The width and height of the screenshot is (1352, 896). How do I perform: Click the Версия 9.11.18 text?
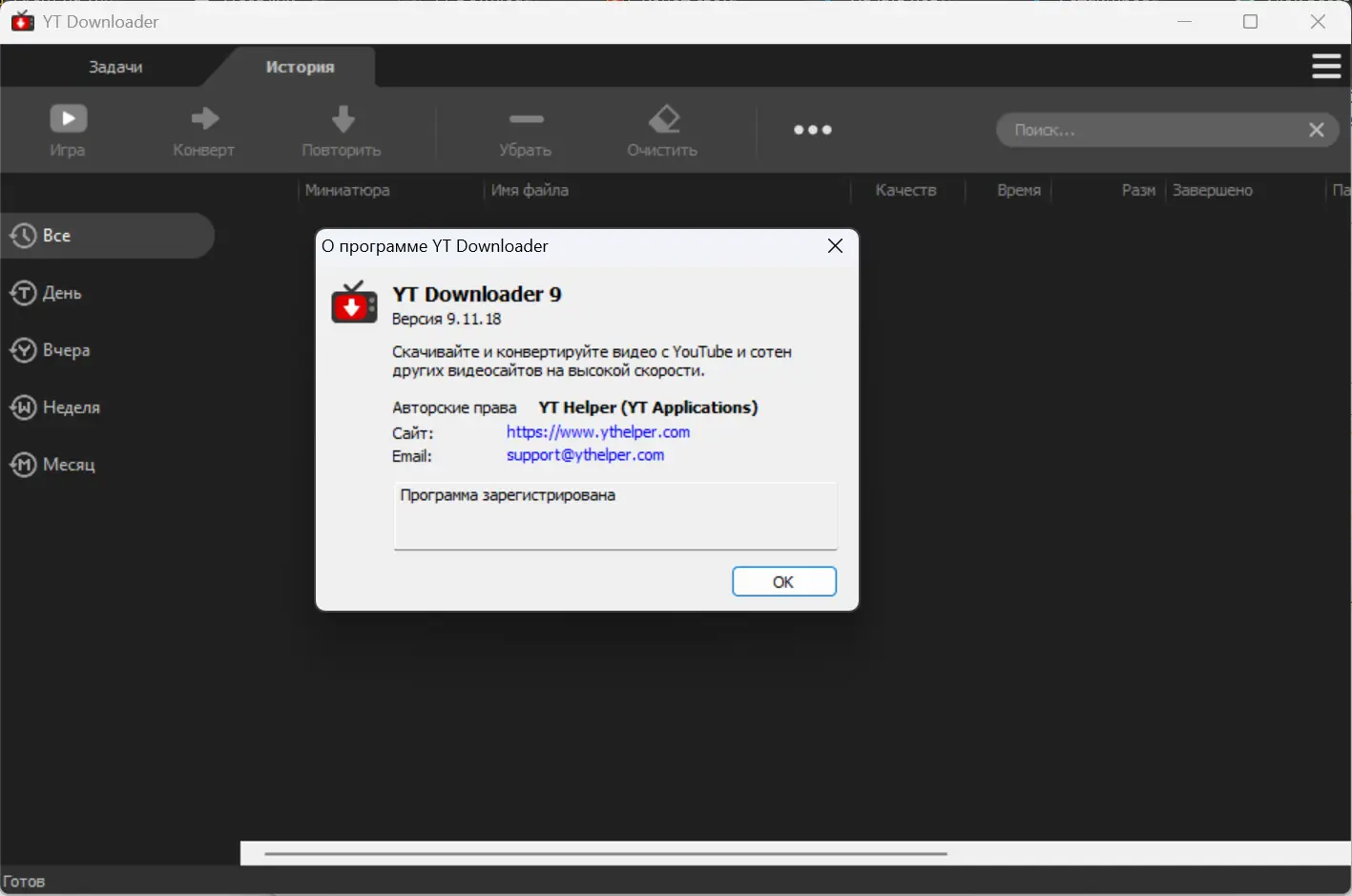click(447, 319)
